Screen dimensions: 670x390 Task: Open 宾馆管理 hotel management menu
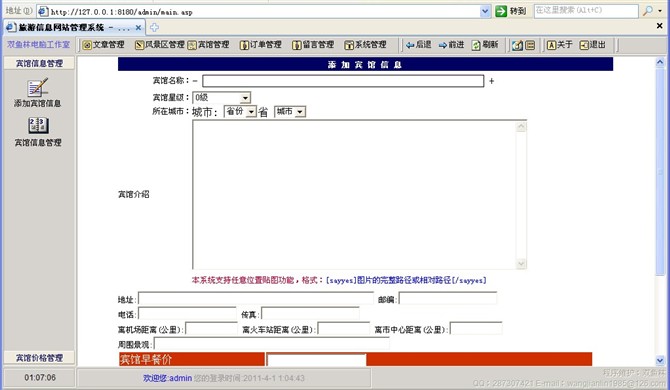[209, 44]
